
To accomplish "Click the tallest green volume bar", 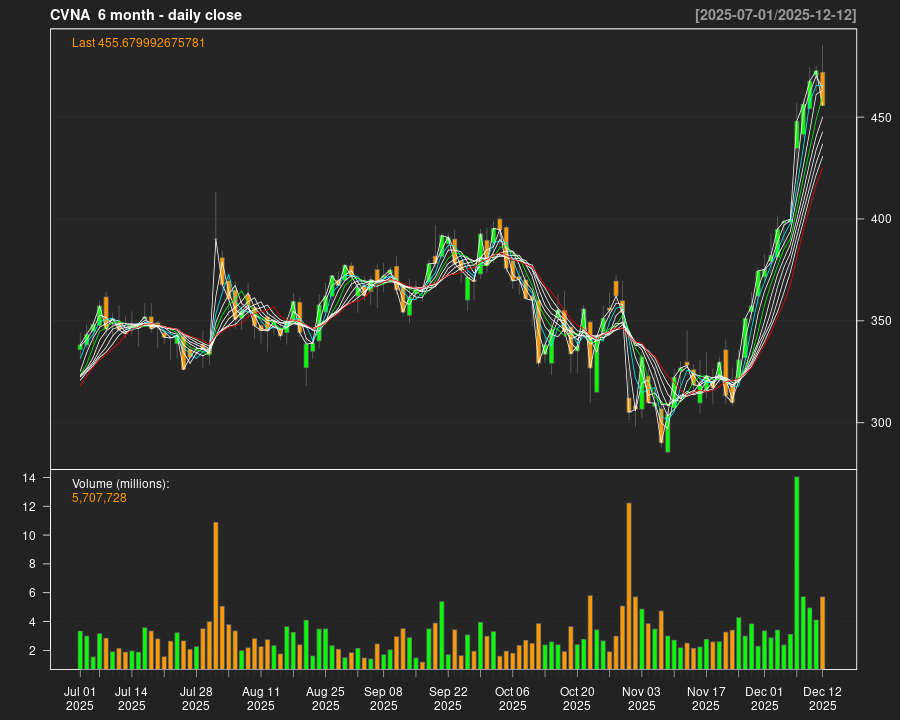I will pos(797,572).
